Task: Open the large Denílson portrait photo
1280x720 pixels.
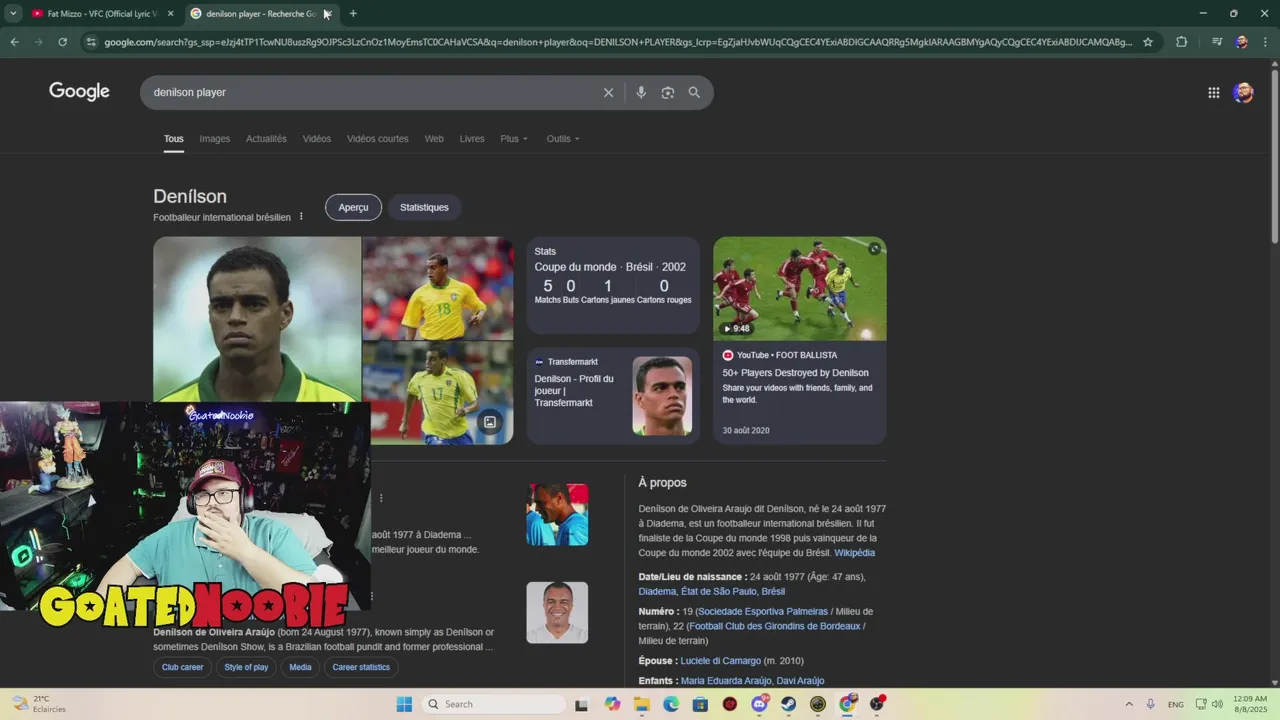Action: point(257,319)
